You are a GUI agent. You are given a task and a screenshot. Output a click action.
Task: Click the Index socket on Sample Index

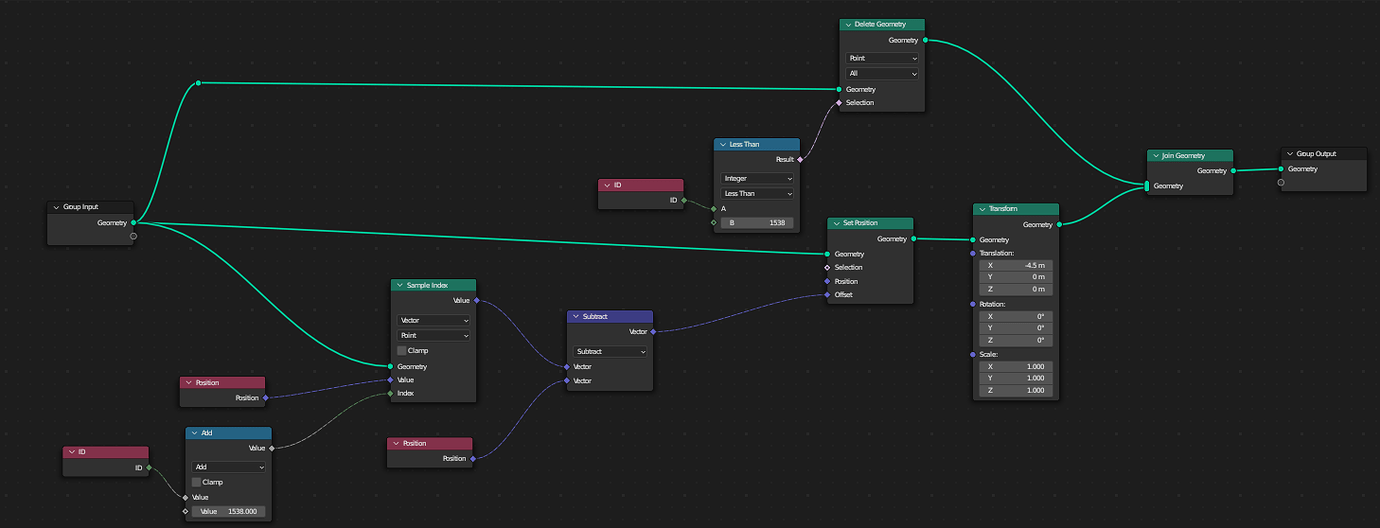click(x=391, y=393)
